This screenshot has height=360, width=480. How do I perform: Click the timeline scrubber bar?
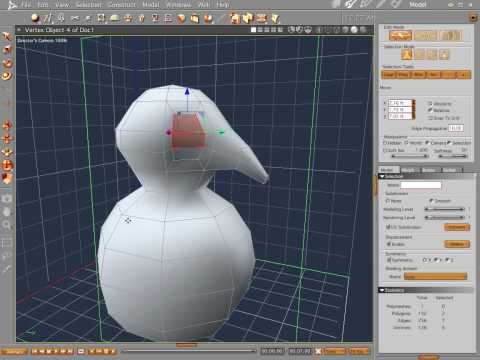click(189, 351)
